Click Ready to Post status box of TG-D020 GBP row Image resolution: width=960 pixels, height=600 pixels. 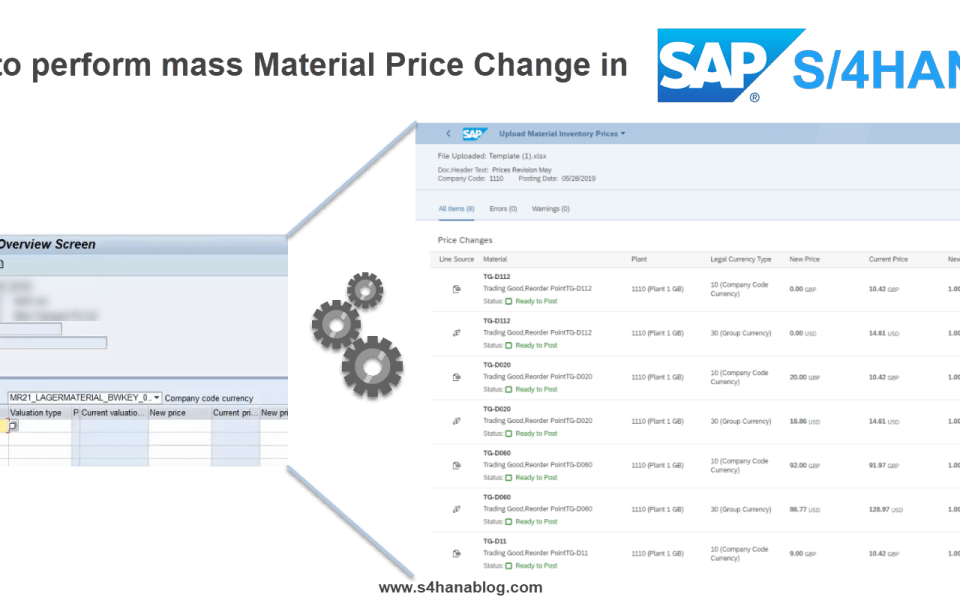[x=508, y=389]
